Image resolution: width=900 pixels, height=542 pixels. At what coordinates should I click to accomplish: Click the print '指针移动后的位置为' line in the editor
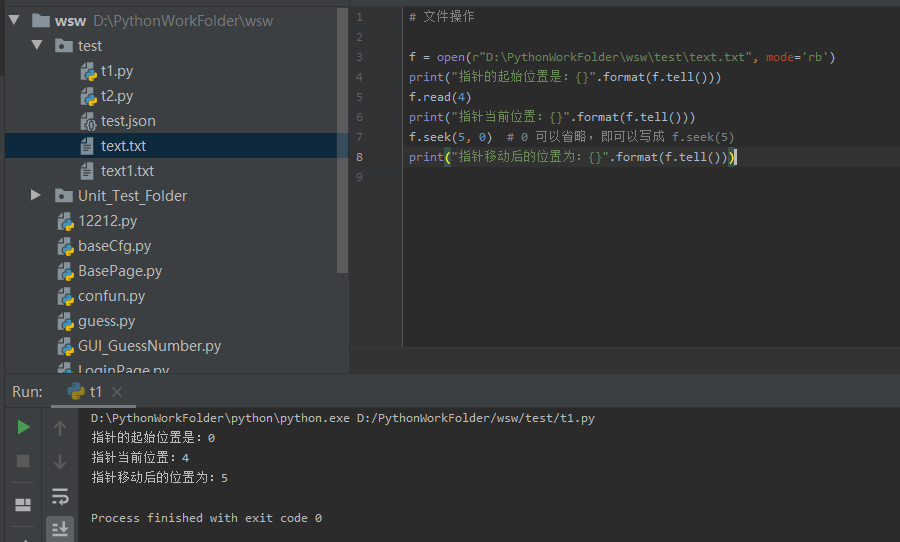[572, 157]
